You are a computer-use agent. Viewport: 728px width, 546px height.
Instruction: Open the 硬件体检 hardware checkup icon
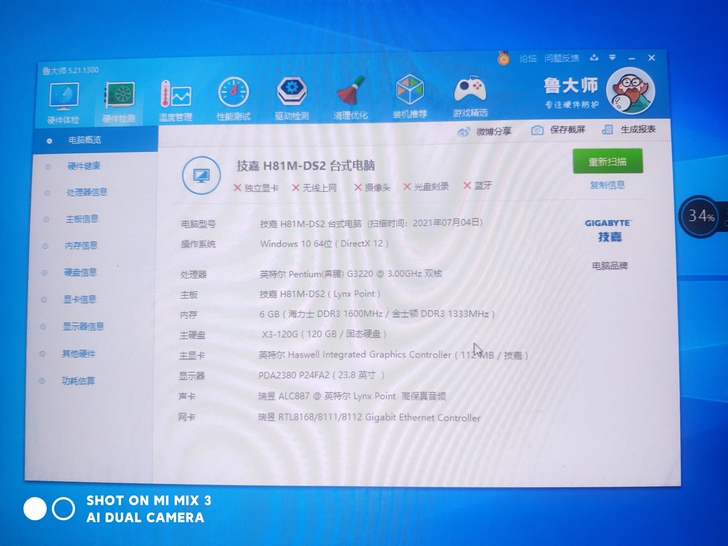coord(64,103)
